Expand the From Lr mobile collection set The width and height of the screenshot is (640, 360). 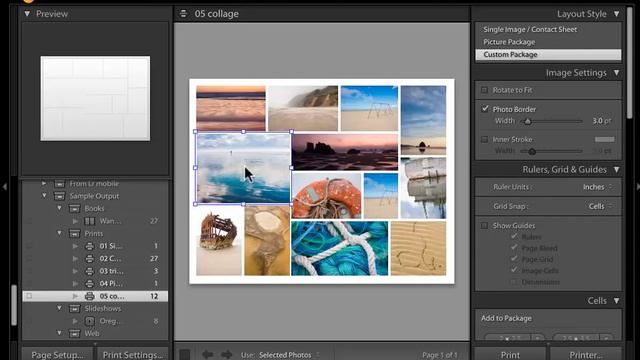(x=44, y=184)
